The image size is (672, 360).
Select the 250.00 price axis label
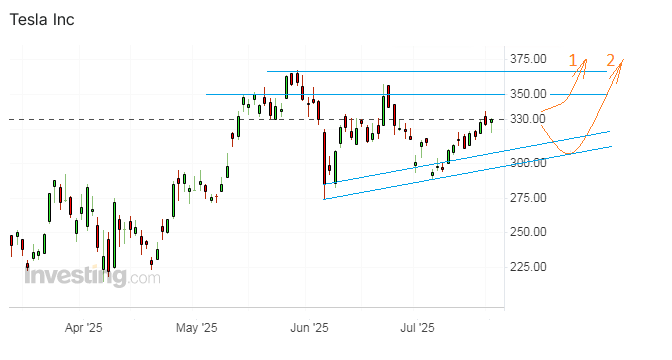point(528,232)
